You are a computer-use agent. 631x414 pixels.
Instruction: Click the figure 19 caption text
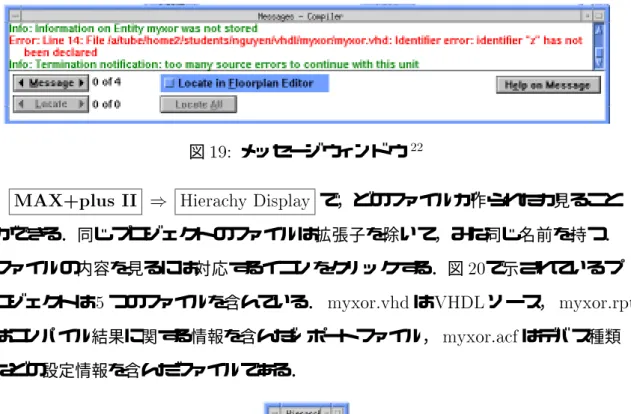pyautogui.click(x=306, y=152)
